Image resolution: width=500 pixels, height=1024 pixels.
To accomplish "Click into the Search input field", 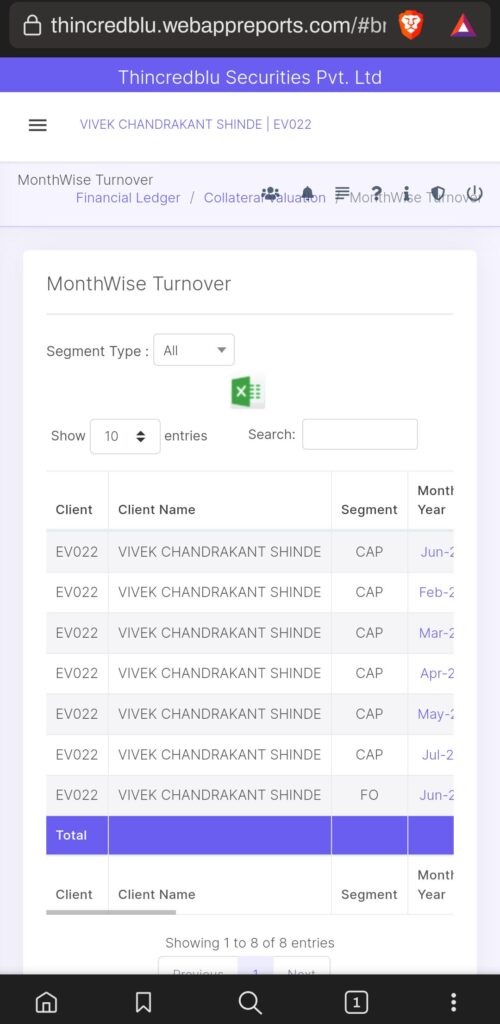I will tap(360, 434).
